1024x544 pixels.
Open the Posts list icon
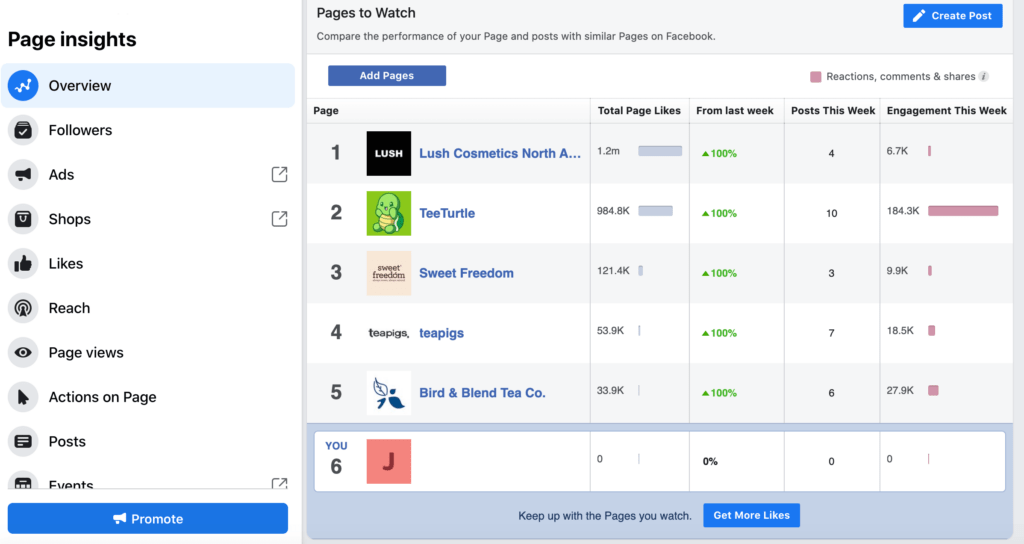[x=23, y=441]
